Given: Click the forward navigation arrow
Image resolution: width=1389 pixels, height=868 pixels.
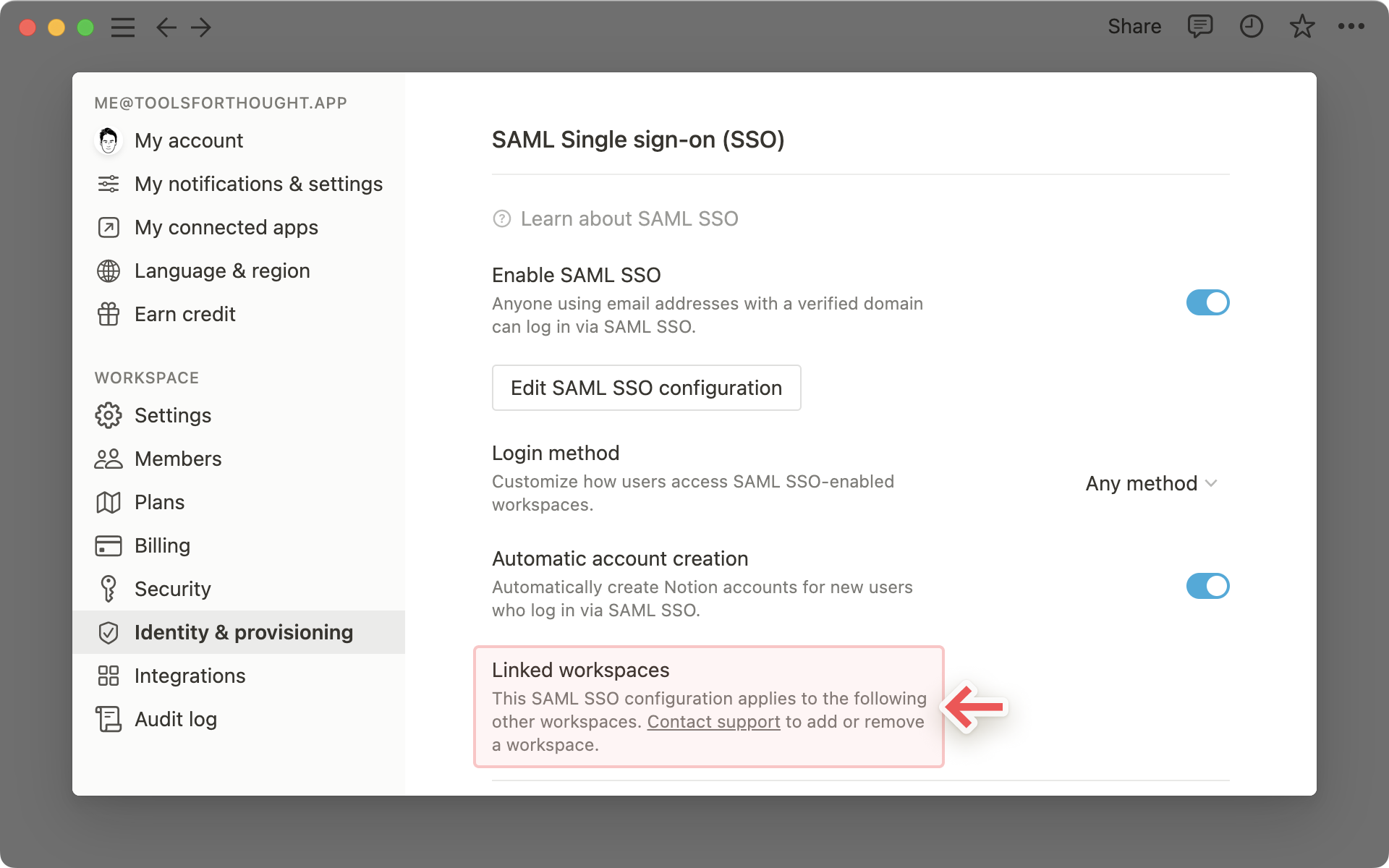Looking at the screenshot, I should [201, 27].
